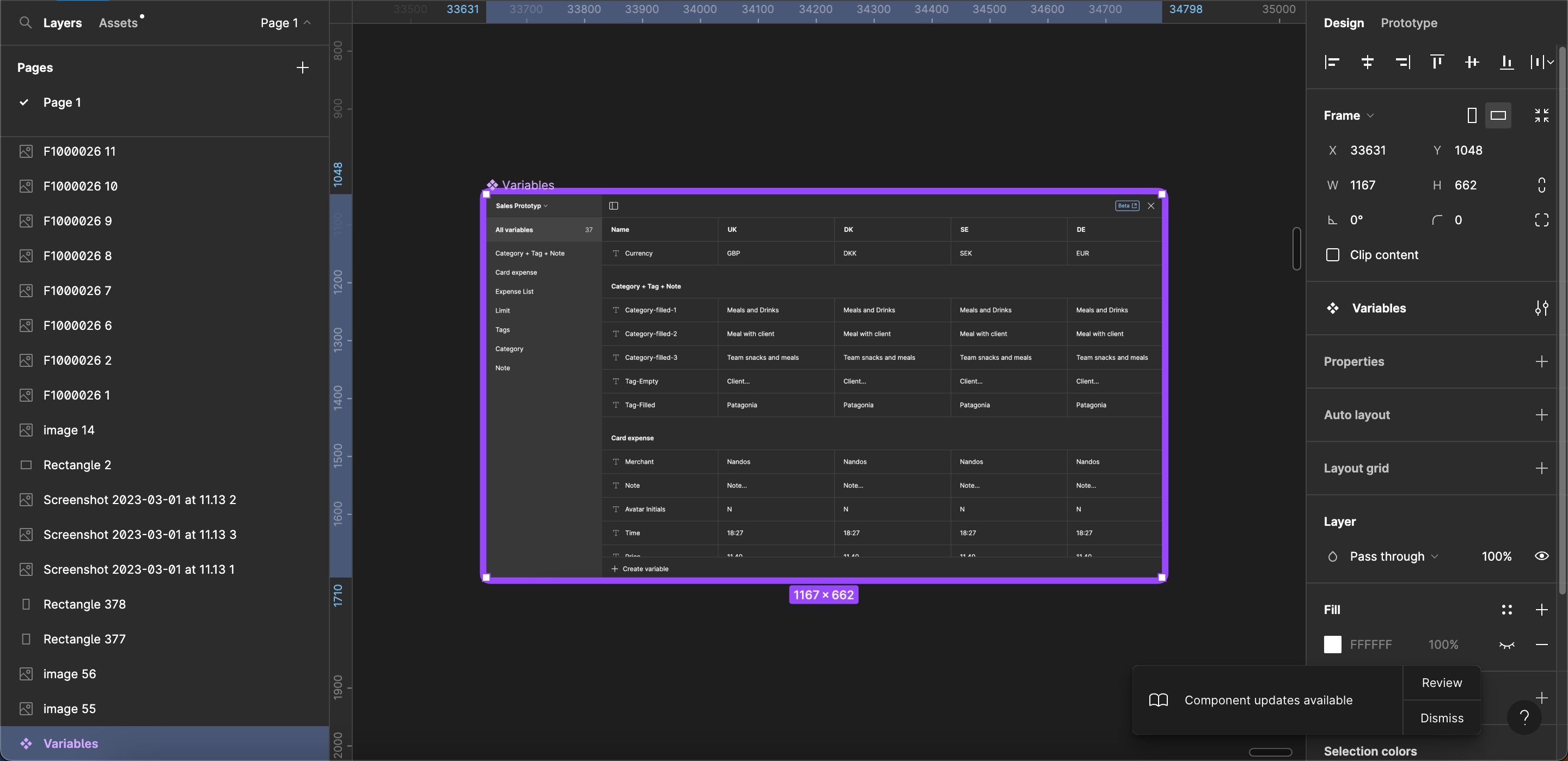
Task: Edit the fill opacity 100% value
Action: point(1443,645)
